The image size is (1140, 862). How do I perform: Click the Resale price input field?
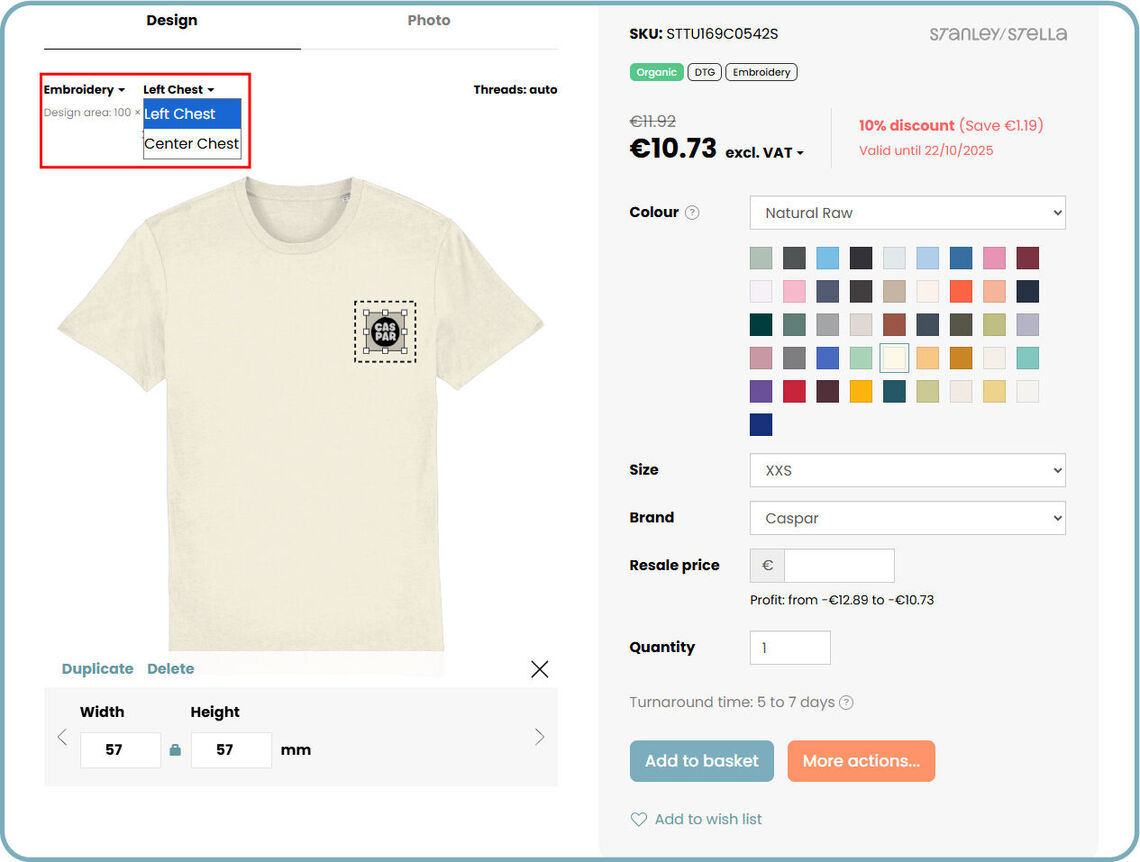(x=838, y=566)
